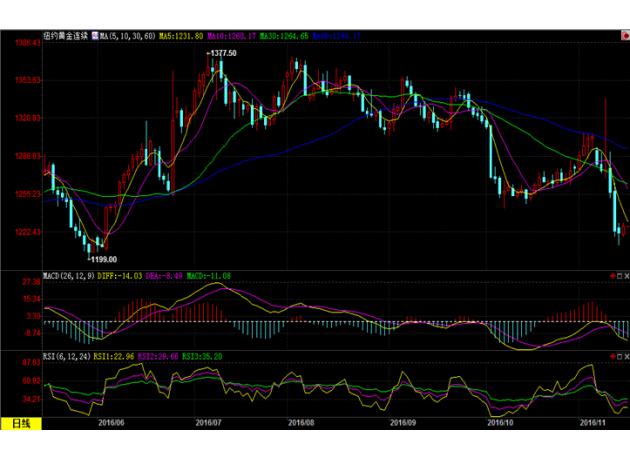Click the red plus icon in RSI panel

(612, 355)
